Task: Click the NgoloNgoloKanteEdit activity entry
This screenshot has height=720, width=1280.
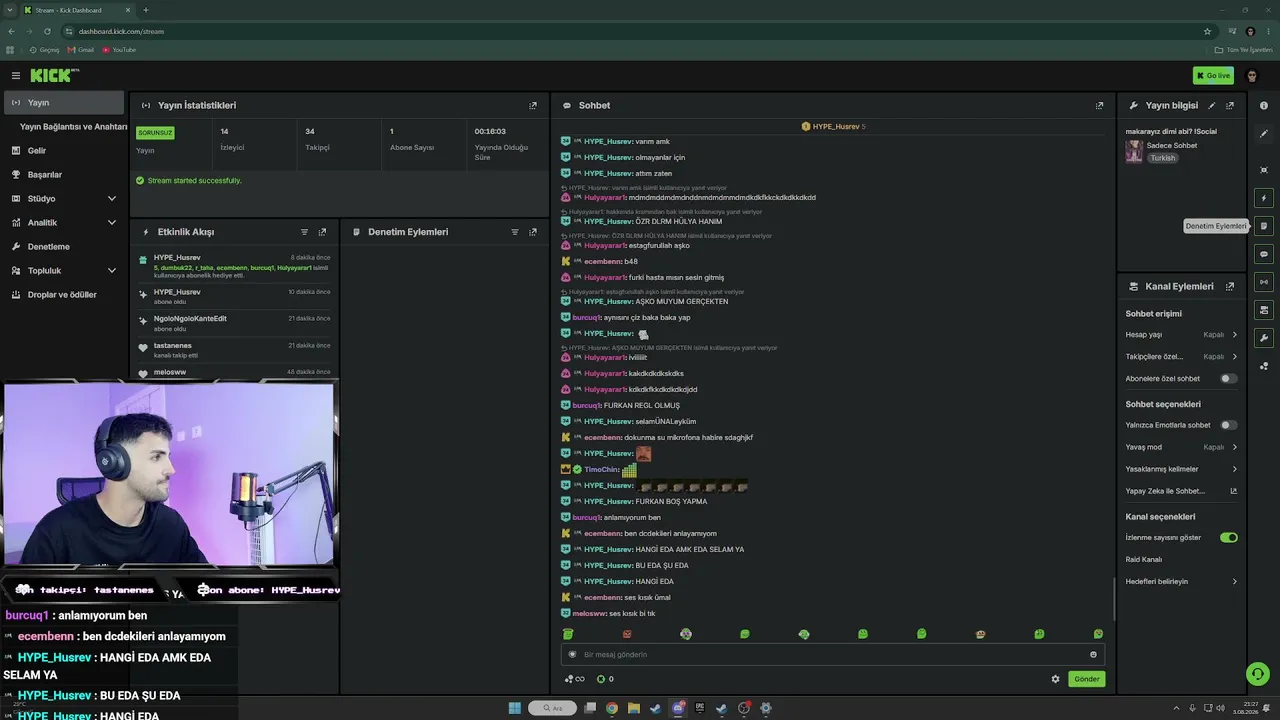Action: (235, 323)
